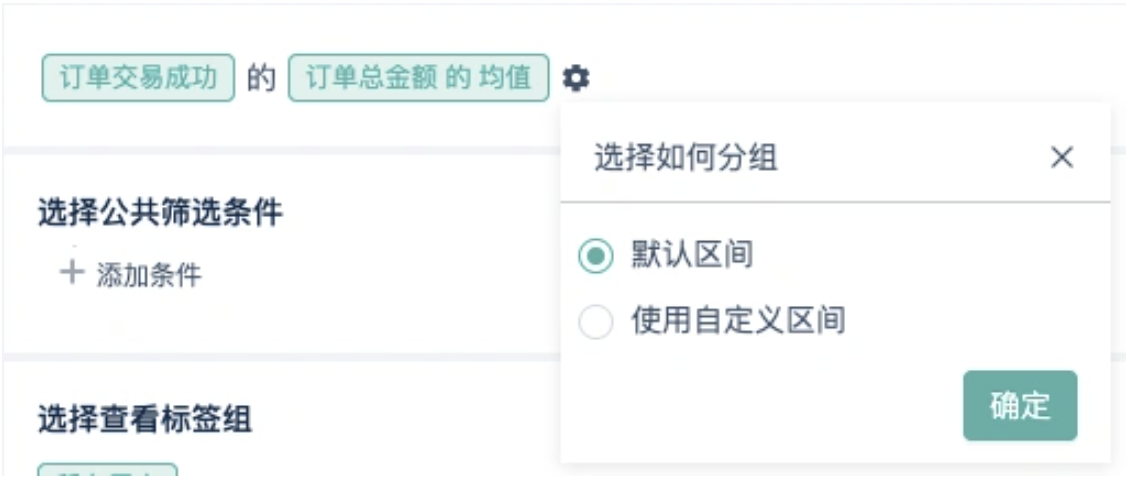This screenshot has width=1130, height=480.
Task: Select the 默认区间 radio button
Action: 595,256
